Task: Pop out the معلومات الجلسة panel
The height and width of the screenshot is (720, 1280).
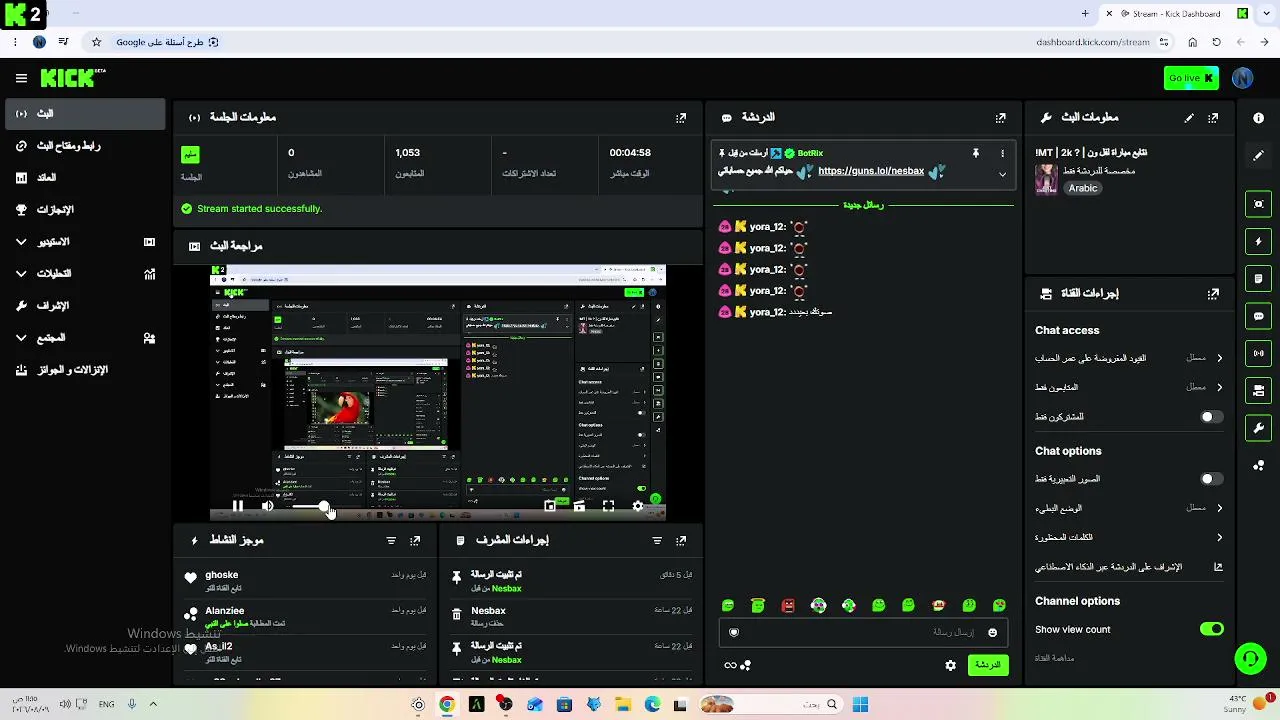Action: [x=681, y=117]
